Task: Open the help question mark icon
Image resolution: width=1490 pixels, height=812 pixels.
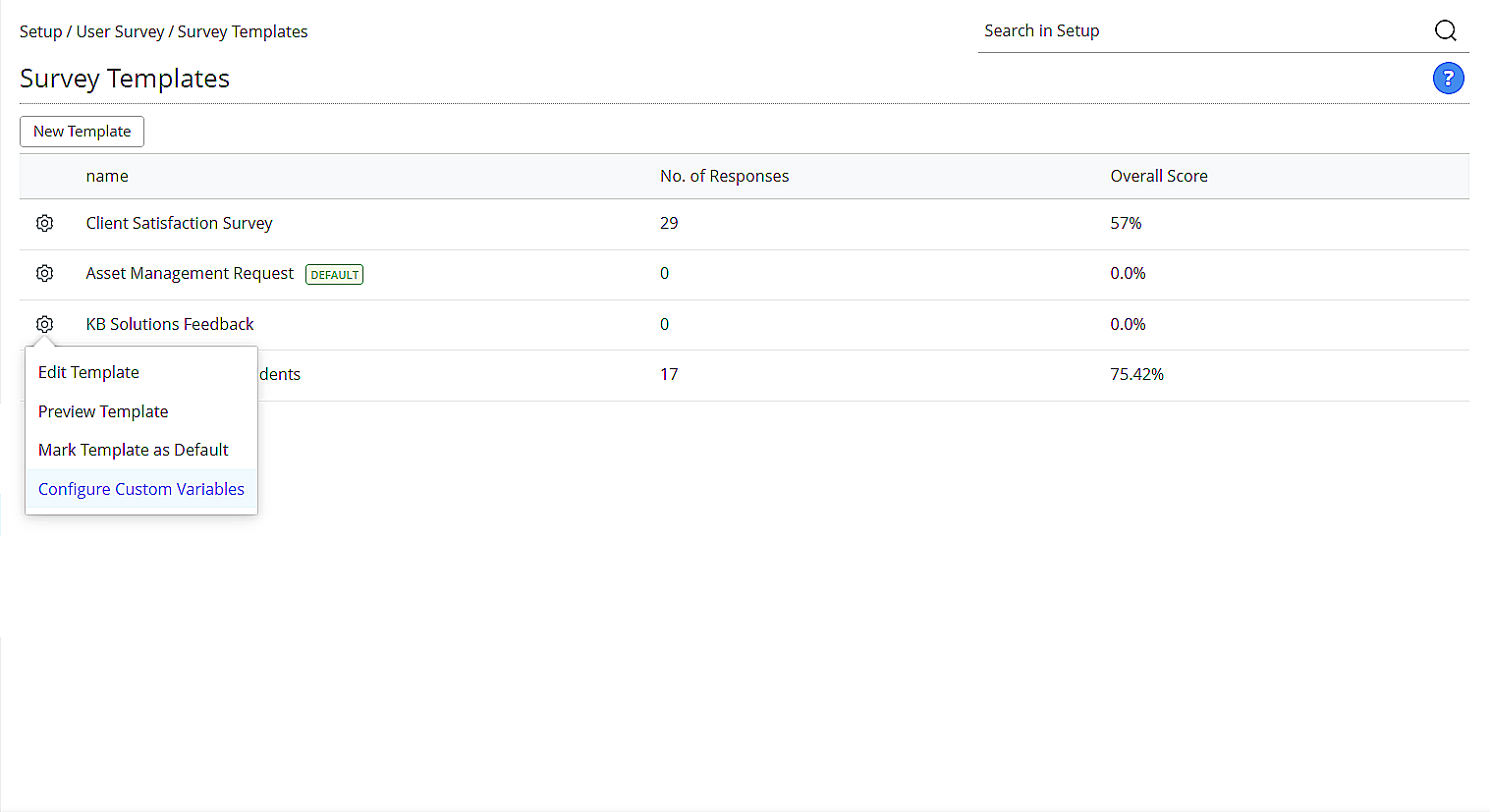Action: 1448,78
